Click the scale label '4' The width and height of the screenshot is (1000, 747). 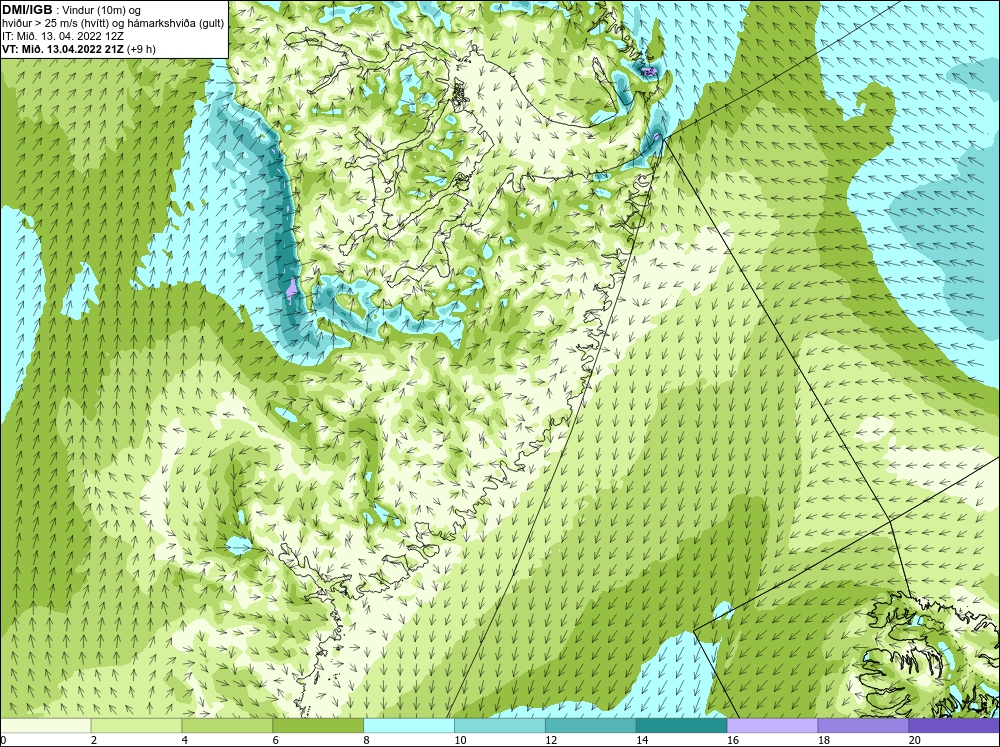(x=185, y=740)
